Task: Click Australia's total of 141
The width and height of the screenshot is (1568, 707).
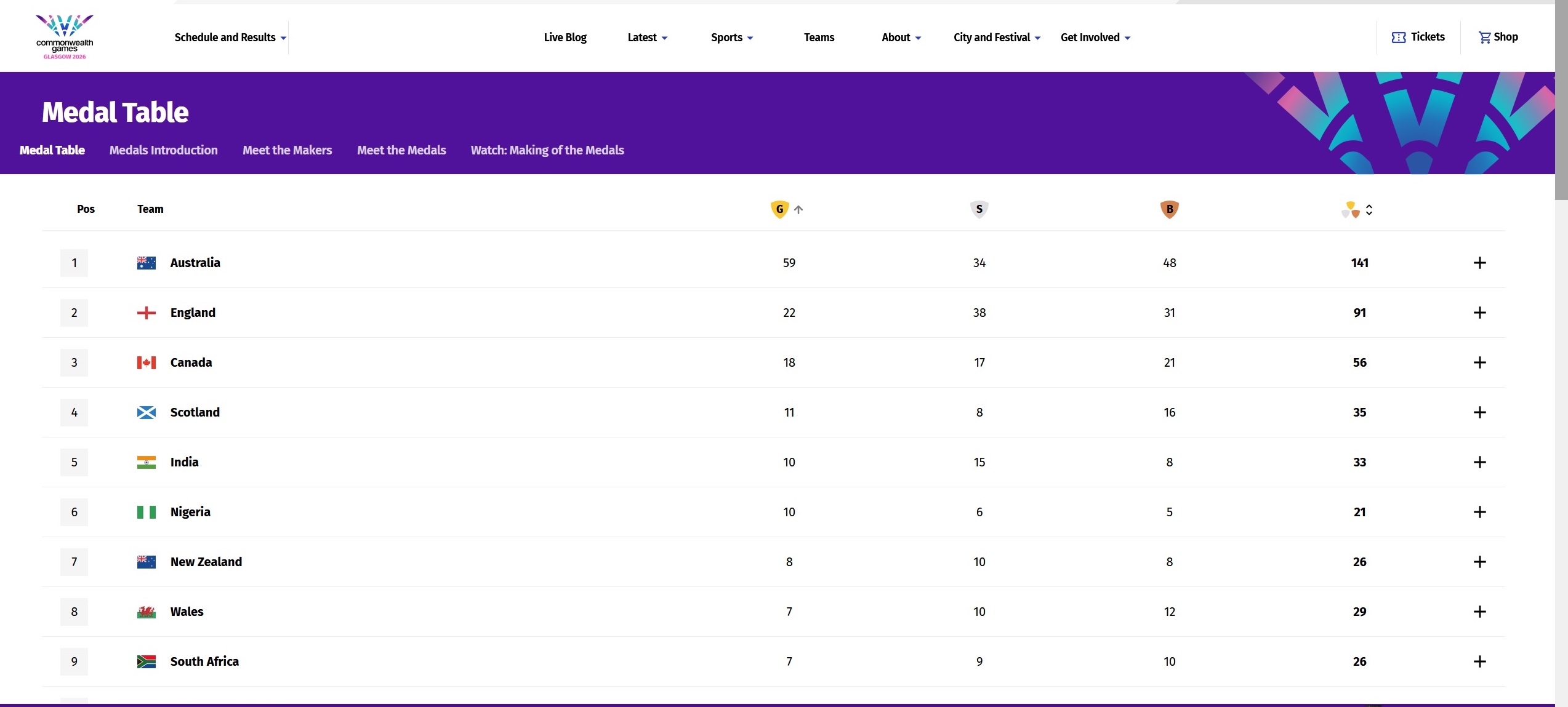Action: (x=1359, y=263)
